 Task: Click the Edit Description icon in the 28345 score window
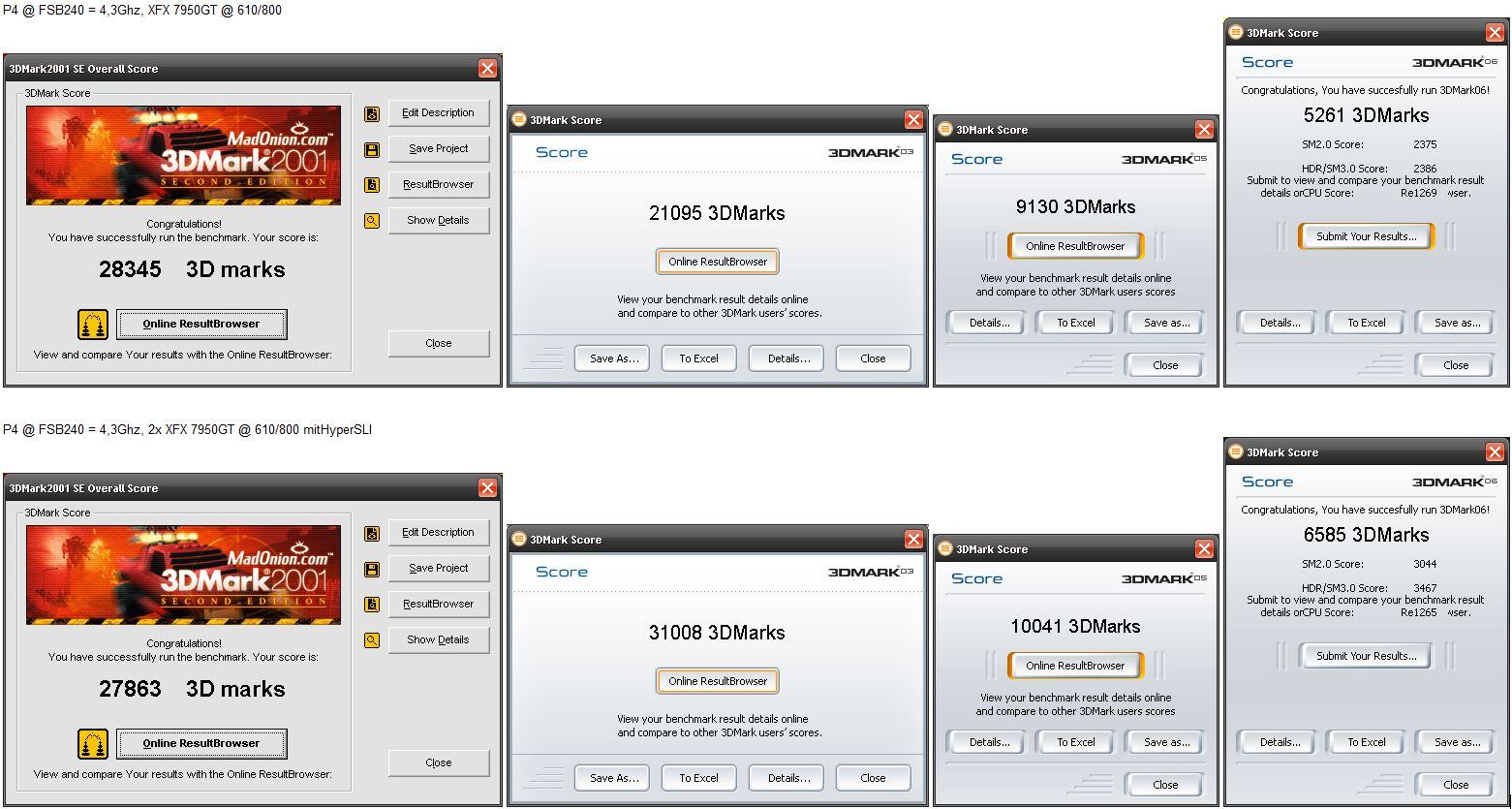[372, 114]
